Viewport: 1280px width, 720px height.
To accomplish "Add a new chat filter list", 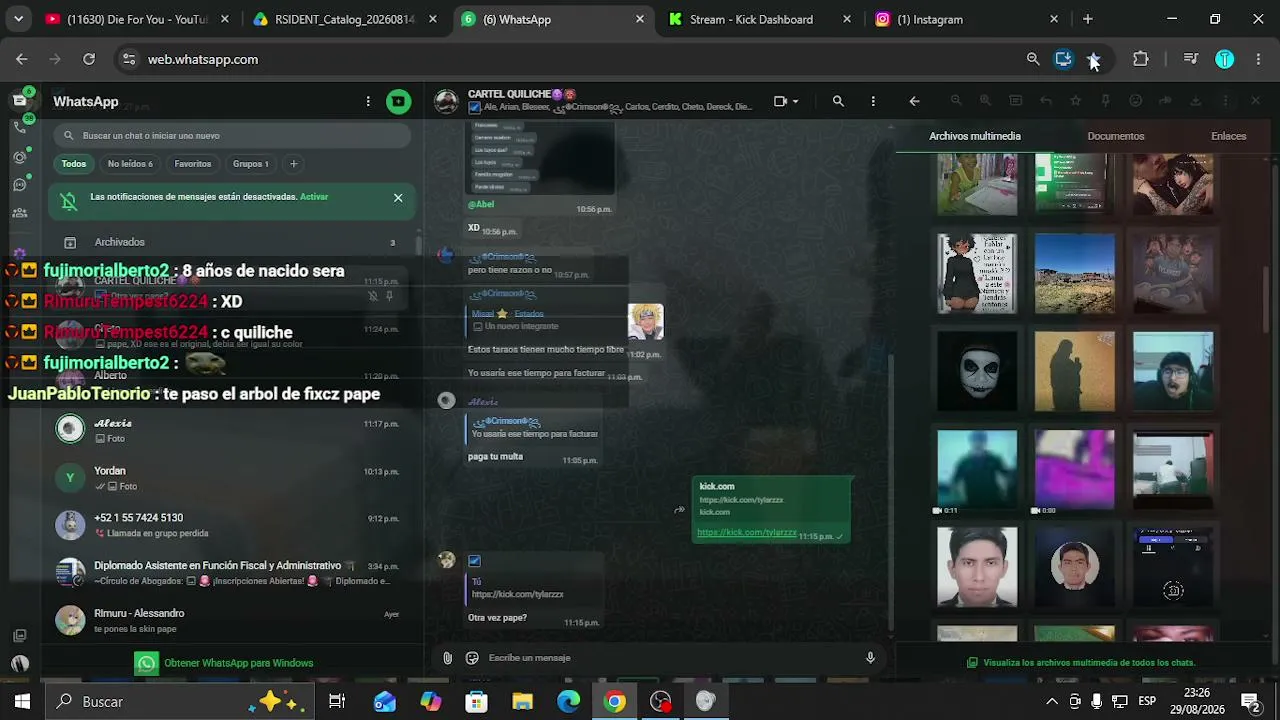I will tap(293, 164).
